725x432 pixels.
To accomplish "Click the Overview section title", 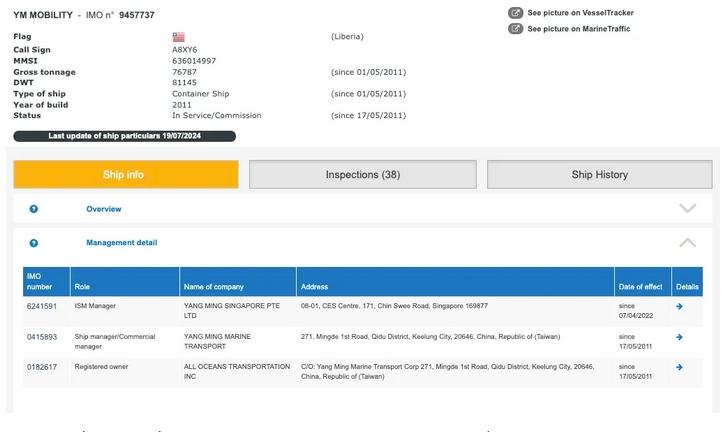I will 104,209.
